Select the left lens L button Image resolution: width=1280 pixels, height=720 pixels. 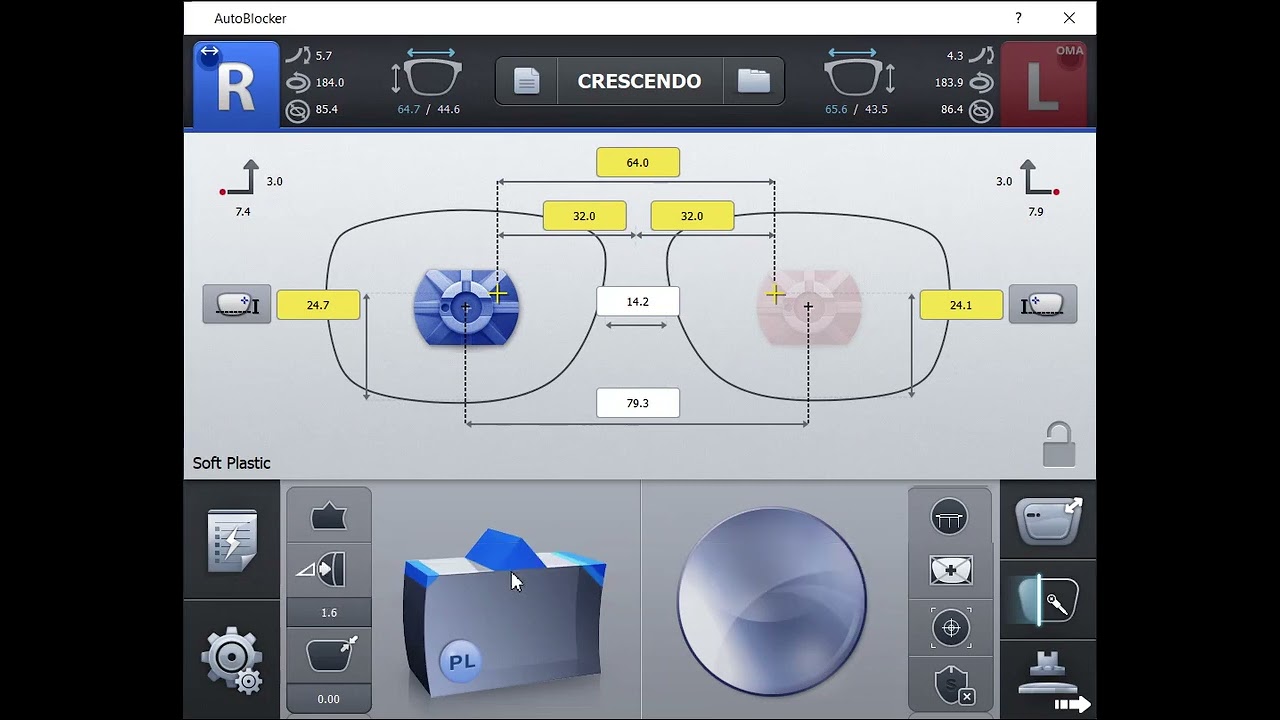tap(1043, 85)
